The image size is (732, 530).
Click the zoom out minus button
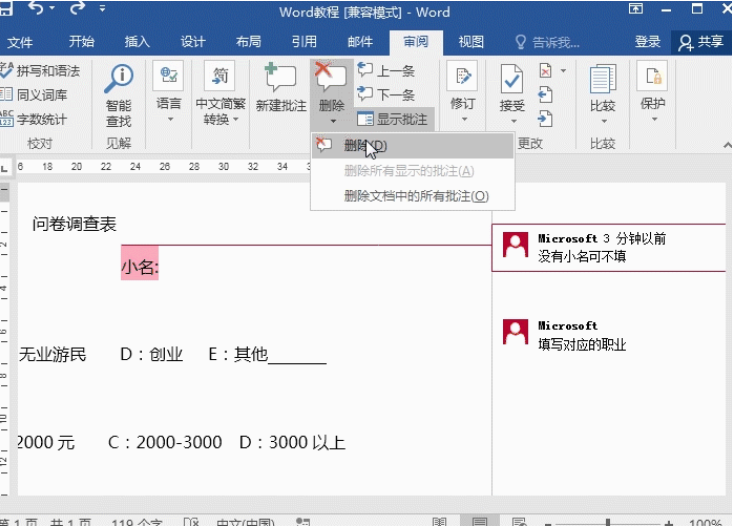pos(548,524)
